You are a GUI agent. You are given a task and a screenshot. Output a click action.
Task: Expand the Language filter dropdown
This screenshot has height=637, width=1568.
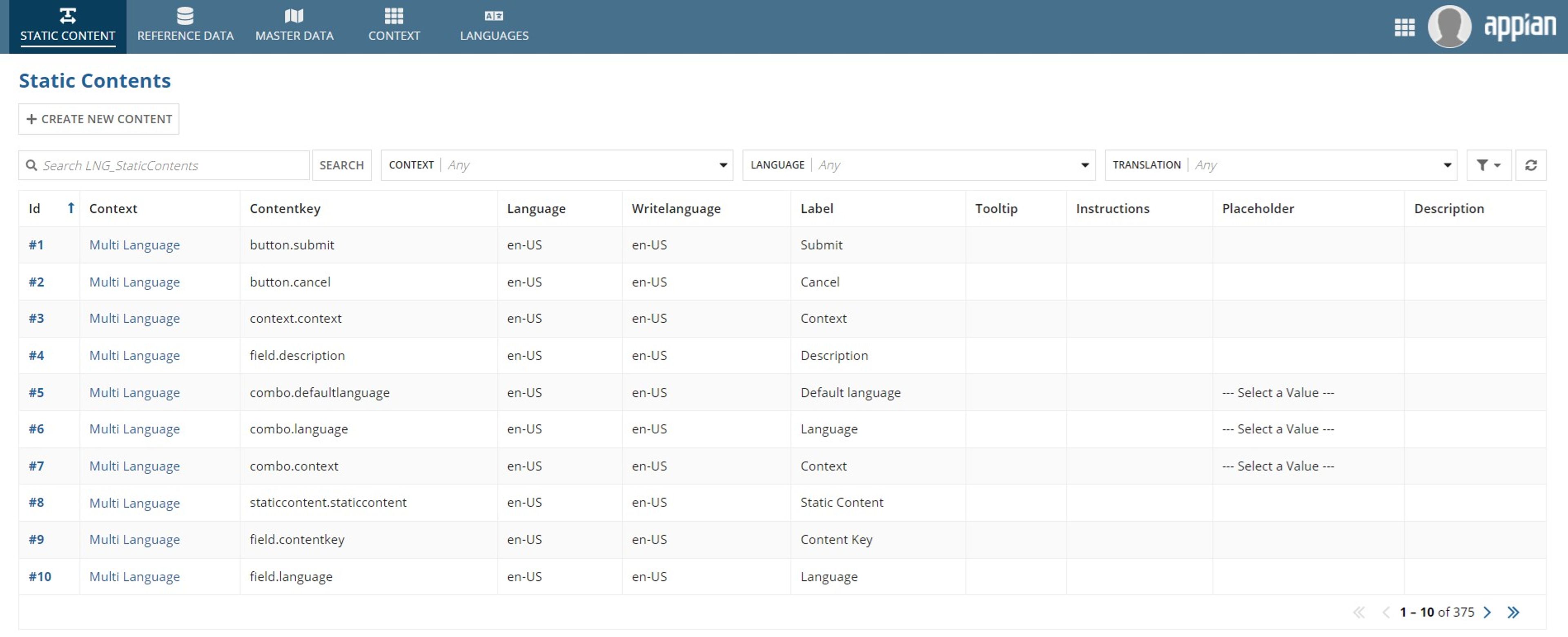coord(918,165)
